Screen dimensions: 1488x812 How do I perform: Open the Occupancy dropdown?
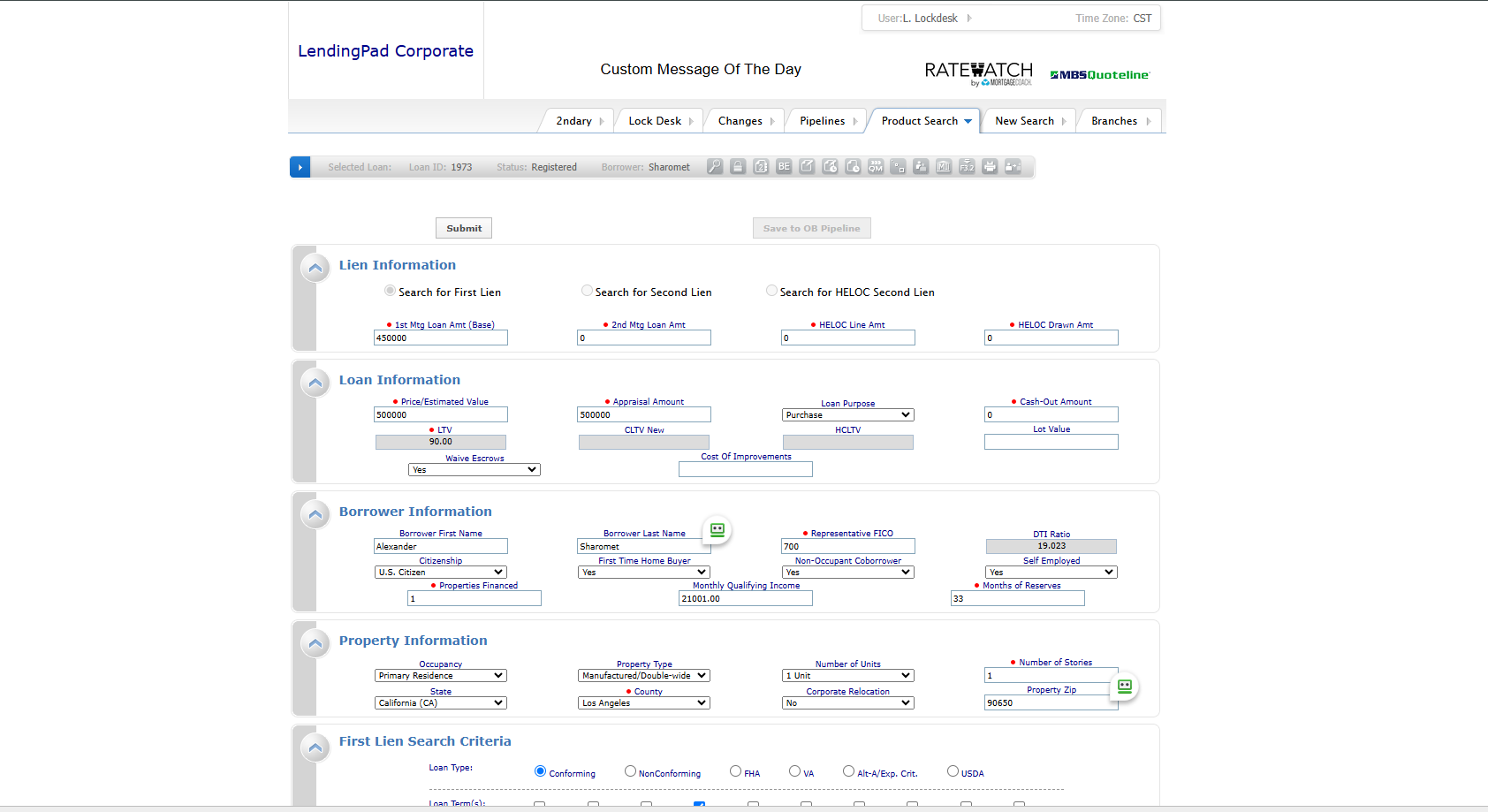(x=440, y=676)
